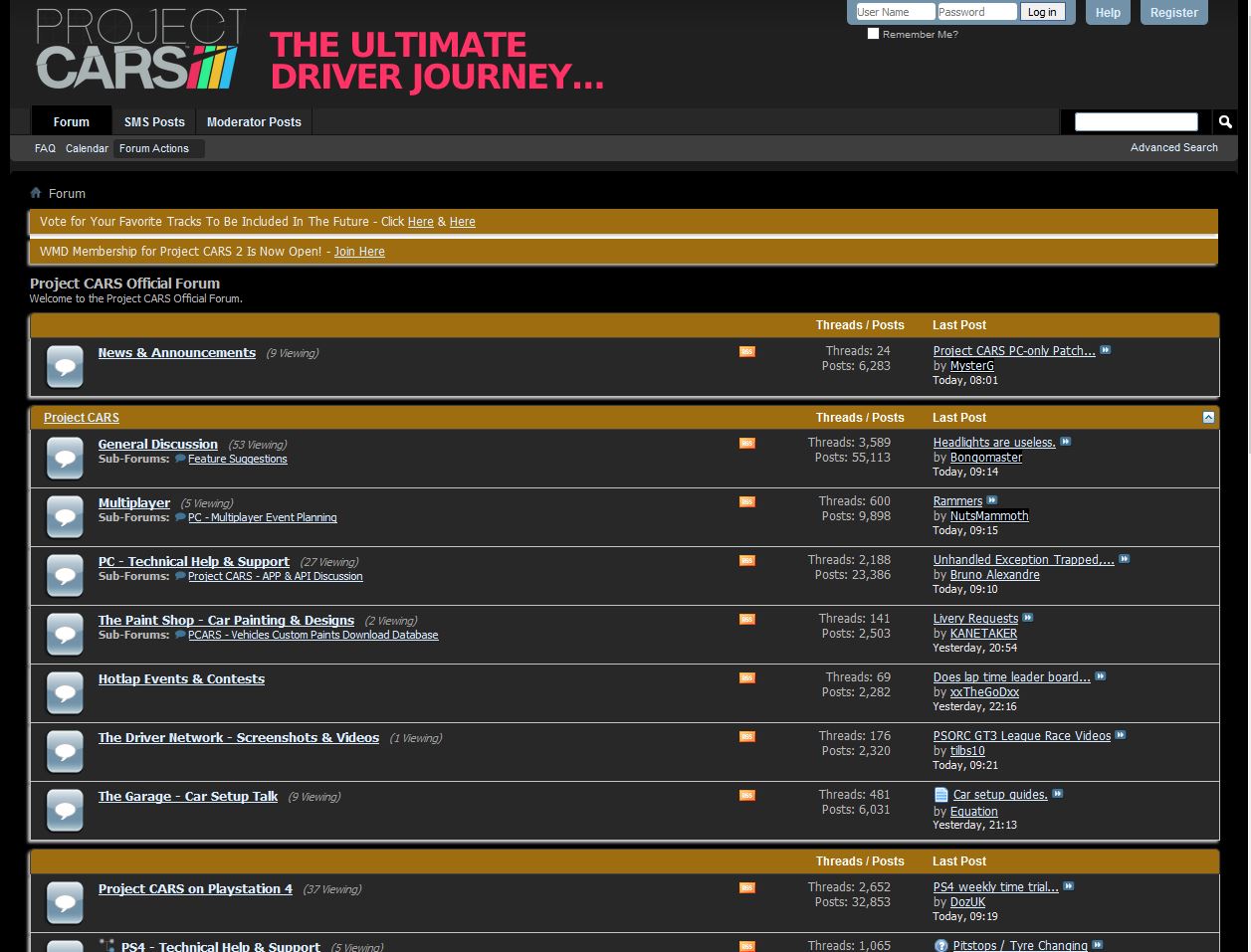Click the forum status icon for News & Announcements
The image size is (1251, 952).
click(x=65, y=367)
